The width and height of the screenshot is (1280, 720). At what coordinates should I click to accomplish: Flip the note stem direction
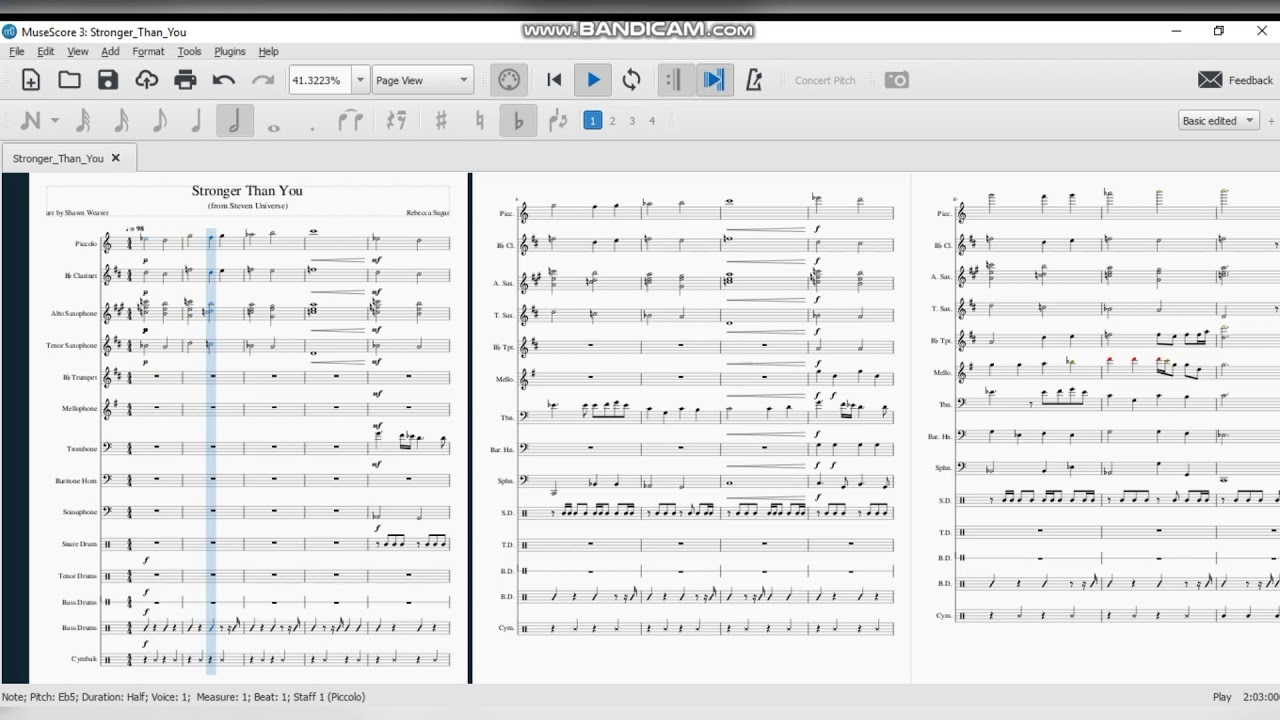tap(558, 121)
